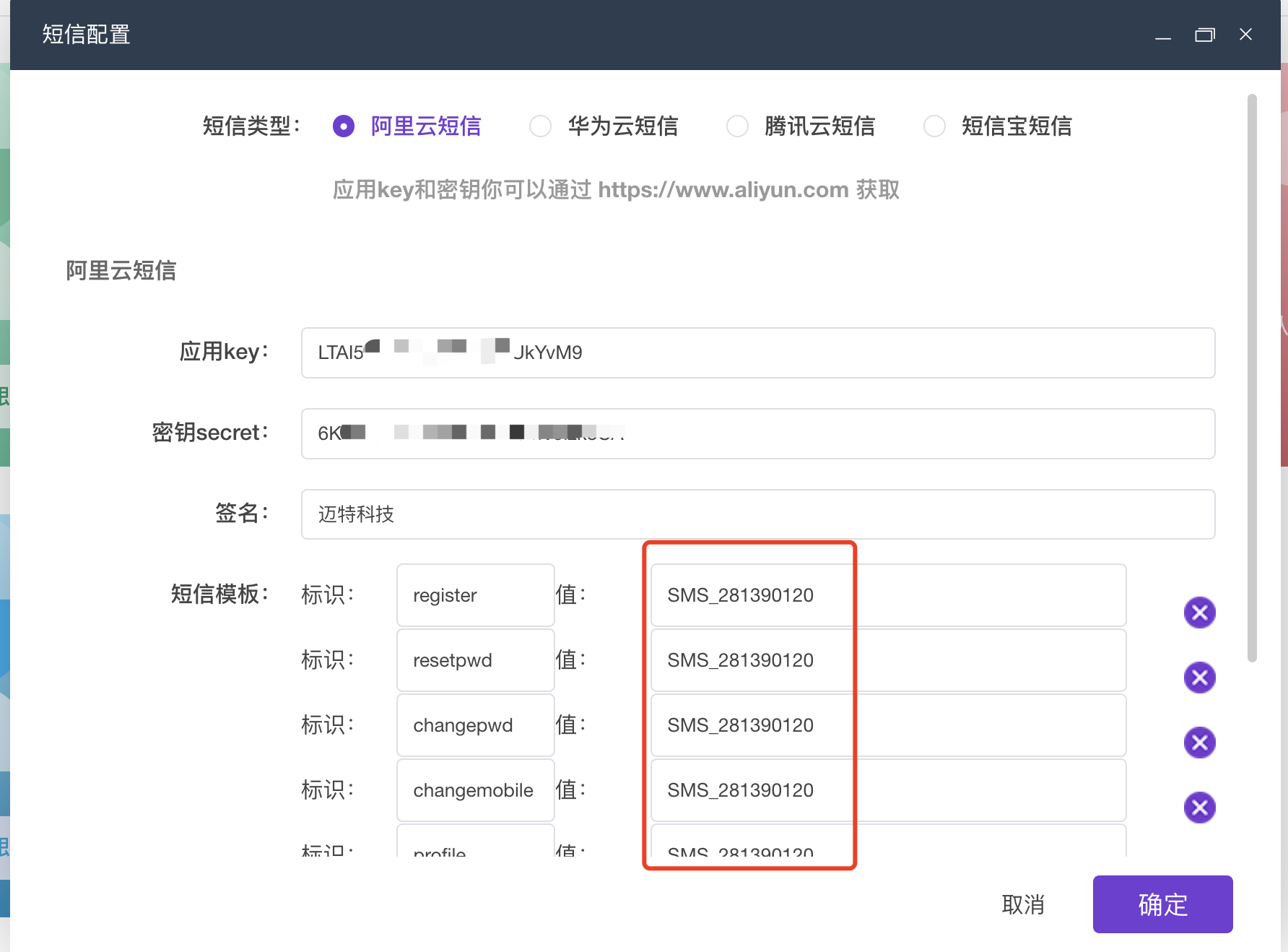Delete the changemobile template row
1288x952 pixels.
tap(1199, 808)
